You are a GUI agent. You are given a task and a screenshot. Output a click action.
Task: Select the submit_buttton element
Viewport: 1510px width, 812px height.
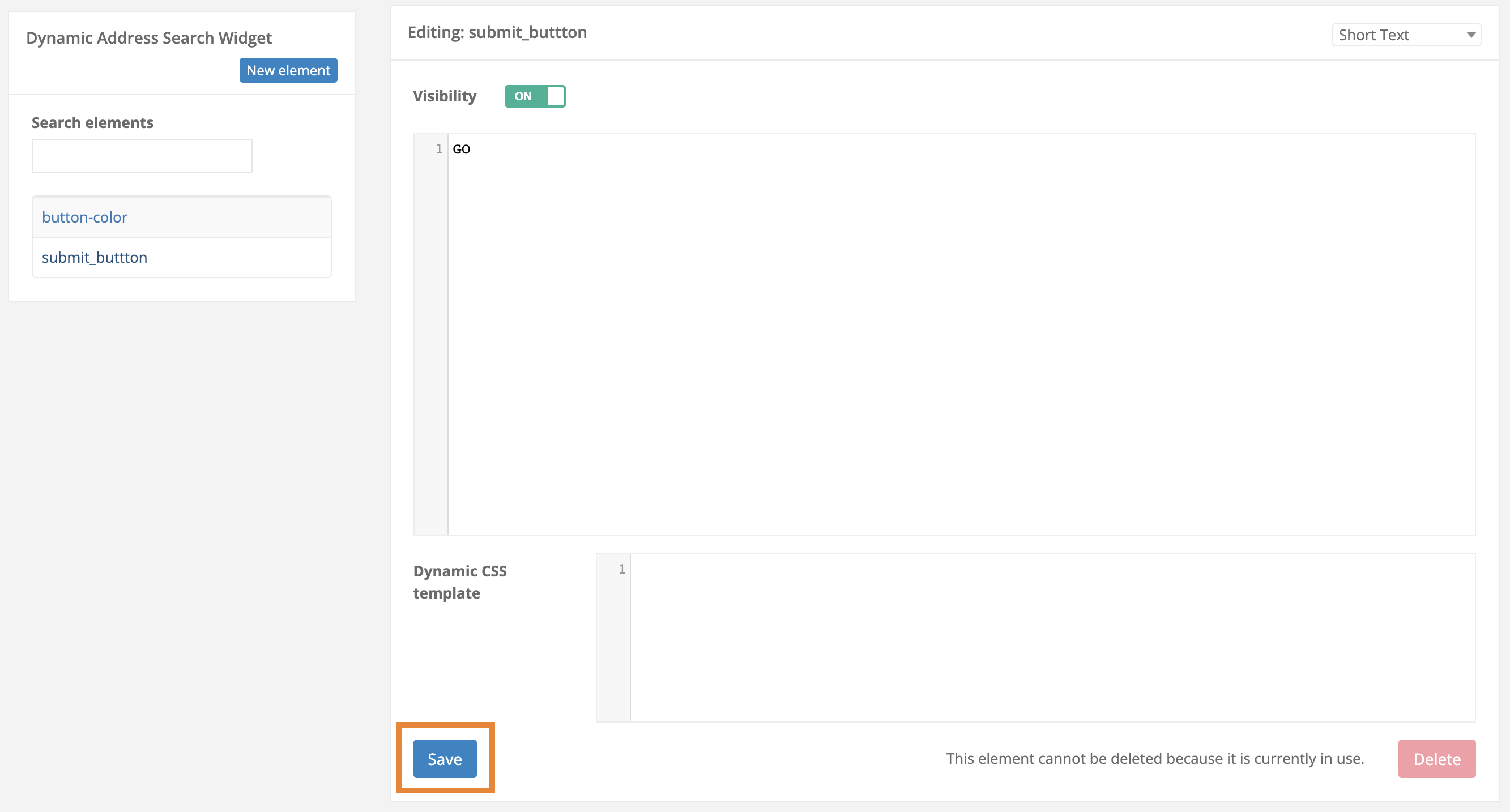(x=95, y=257)
